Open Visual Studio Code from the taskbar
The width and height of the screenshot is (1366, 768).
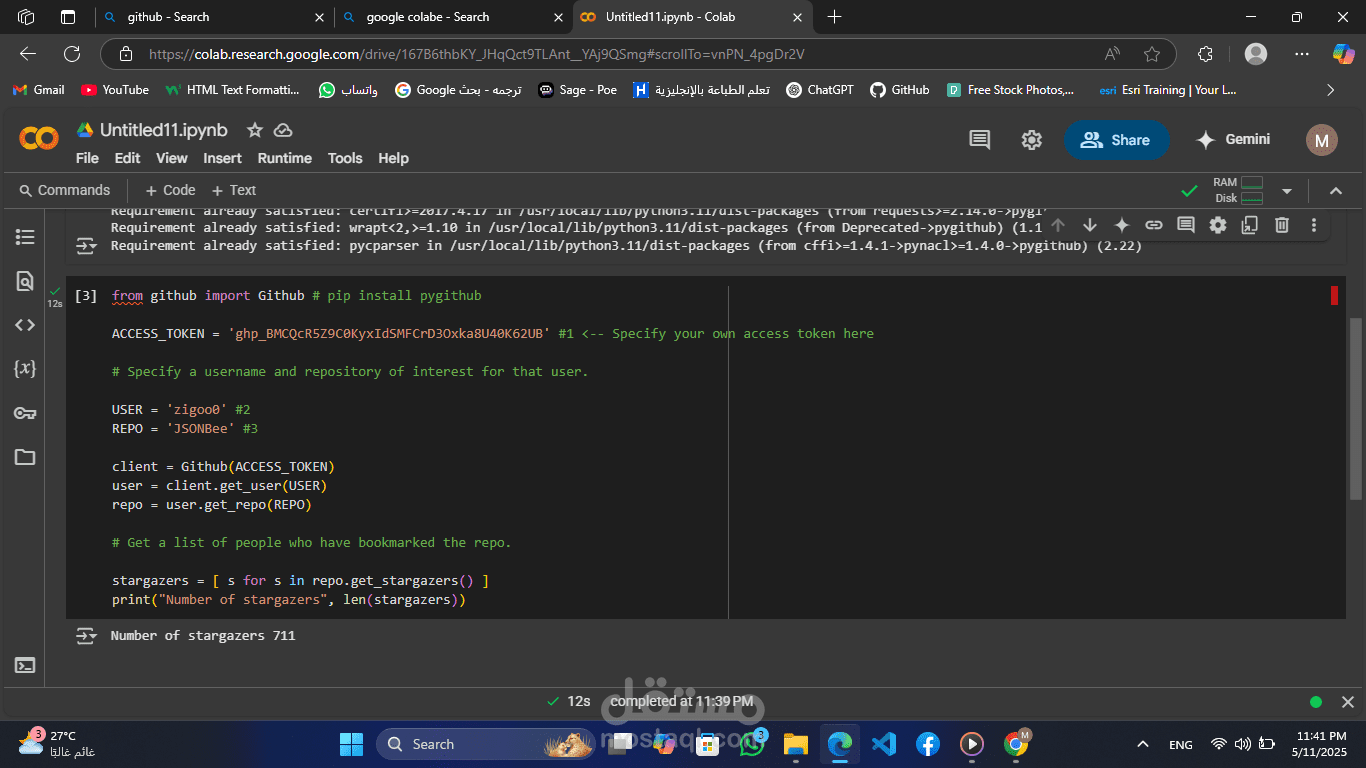883,744
